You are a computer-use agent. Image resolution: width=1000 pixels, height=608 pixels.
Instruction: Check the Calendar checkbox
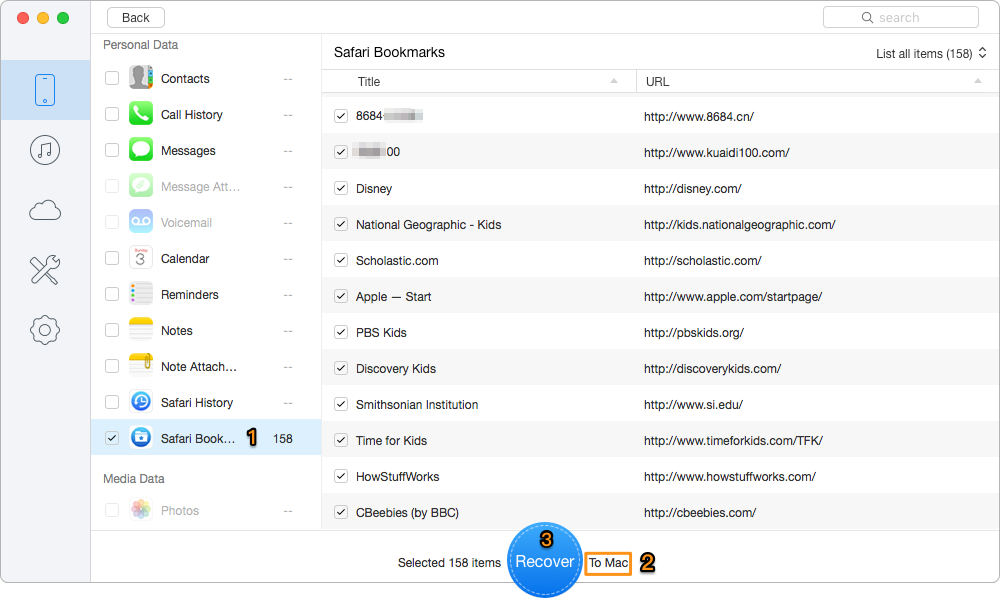point(112,258)
